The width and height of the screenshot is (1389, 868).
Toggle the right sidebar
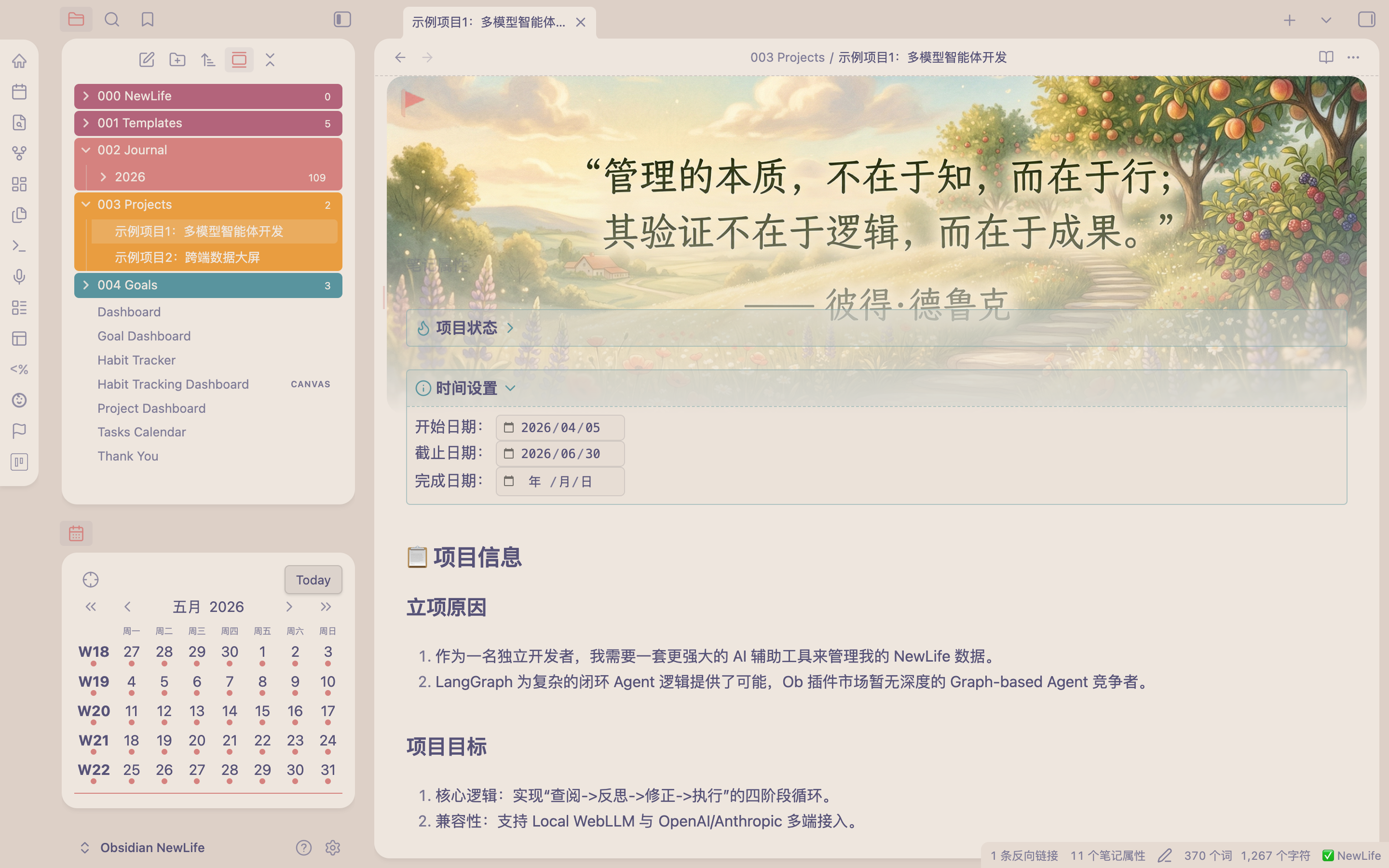pos(1366,19)
